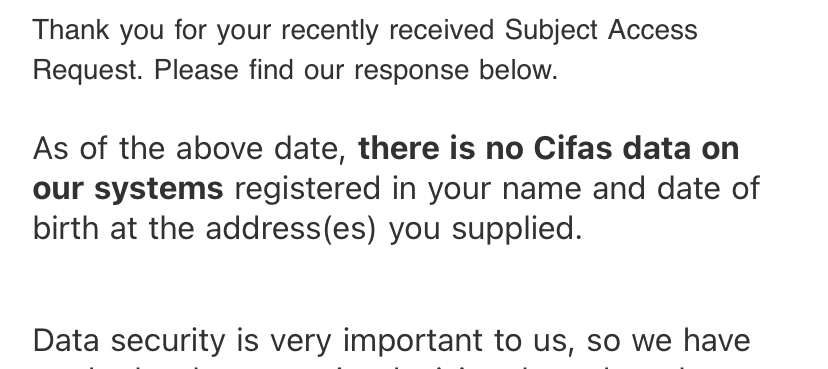Click the bold text "our systems"

pyautogui.click(x=128, y=190)
